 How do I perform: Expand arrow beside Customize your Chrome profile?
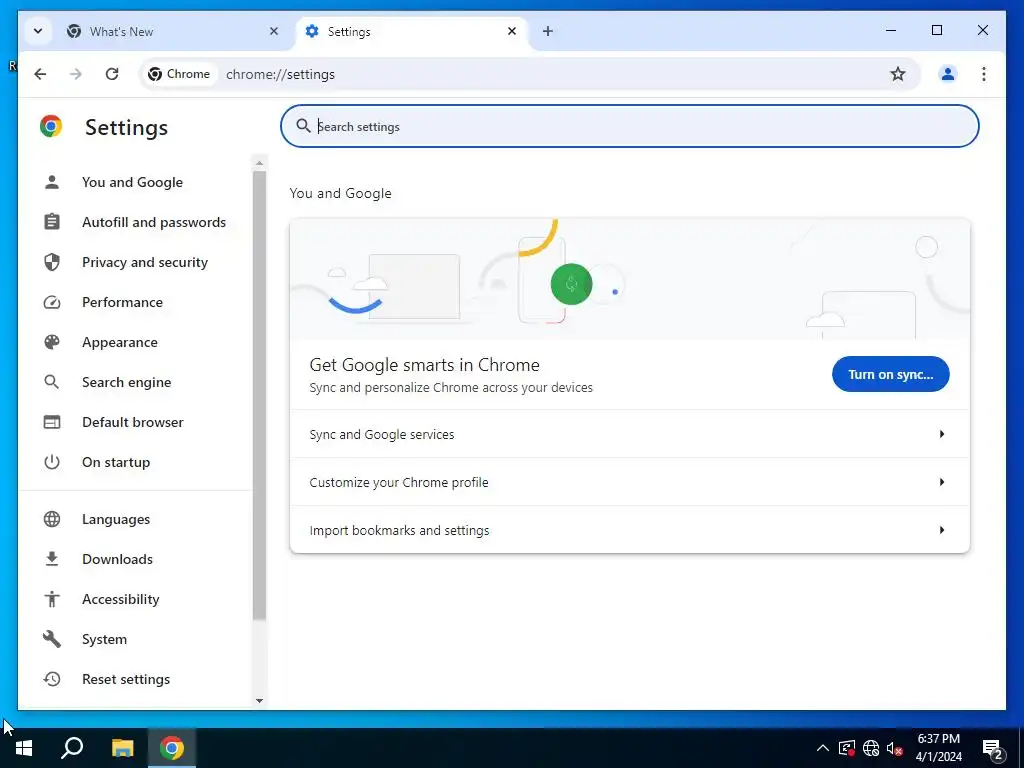(x=942, y=482)
